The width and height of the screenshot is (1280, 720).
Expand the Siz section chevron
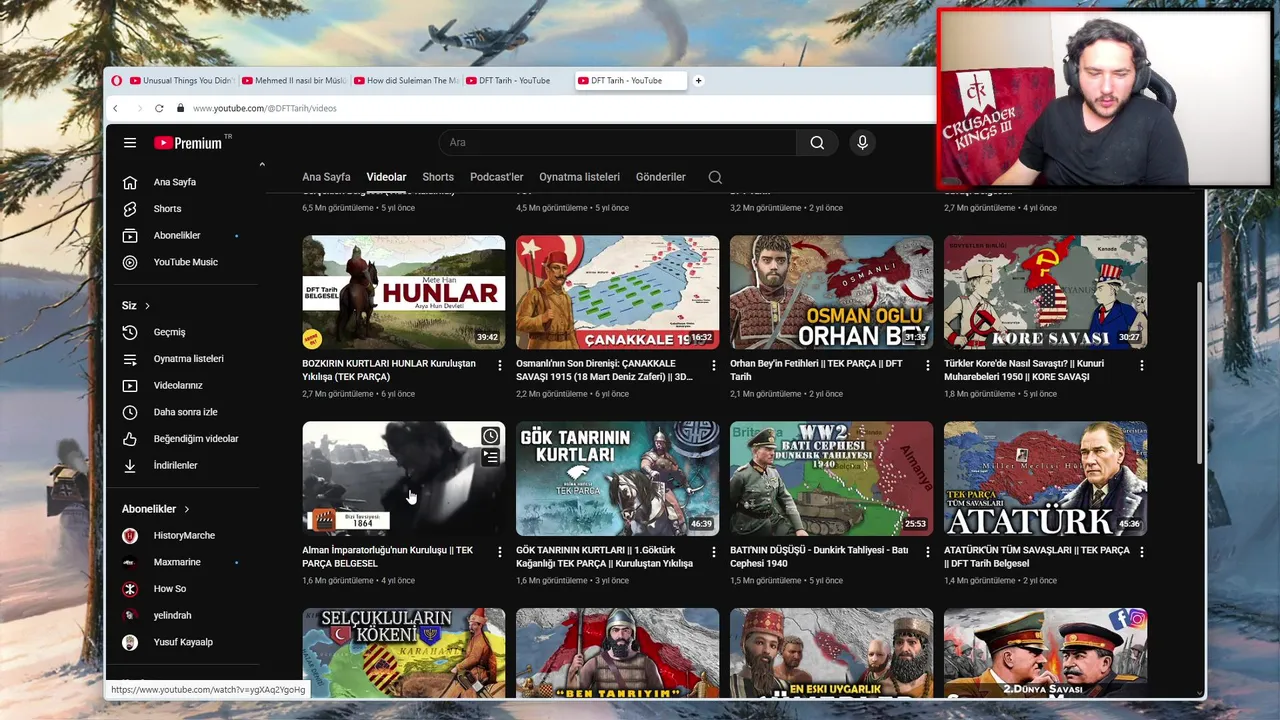coord(147,306)
